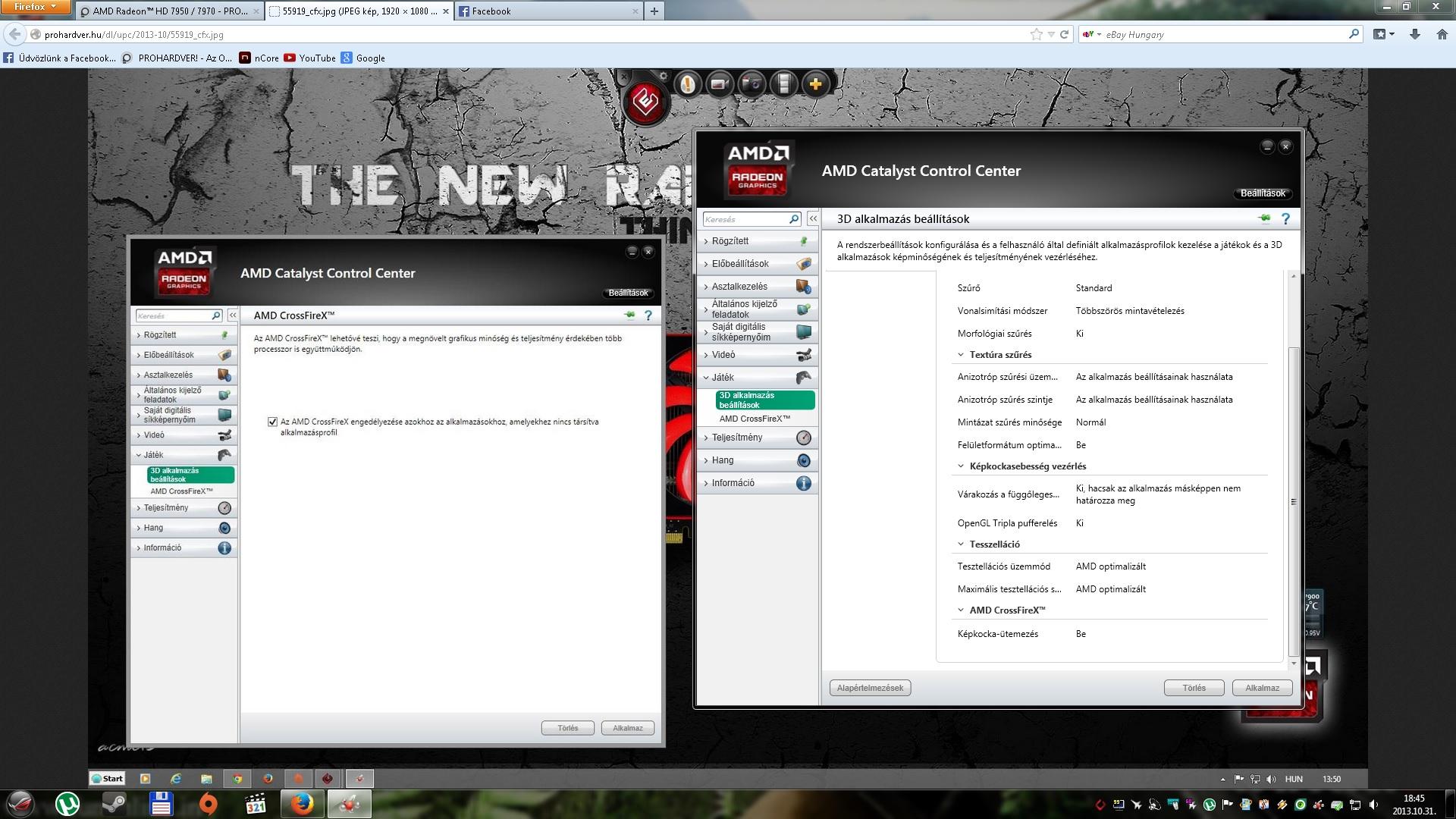Open the red Raptr overlay logo button
Screen dimensions: 1456x819
pyautogui.click(x=645, y=102)
